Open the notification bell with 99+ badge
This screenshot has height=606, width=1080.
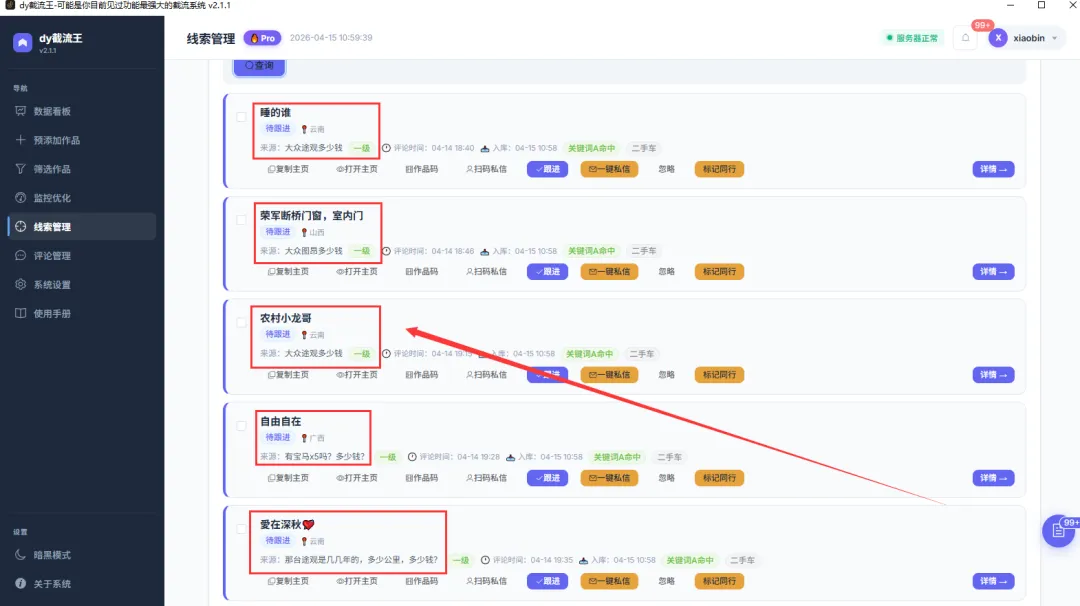[x=963, y=36]
